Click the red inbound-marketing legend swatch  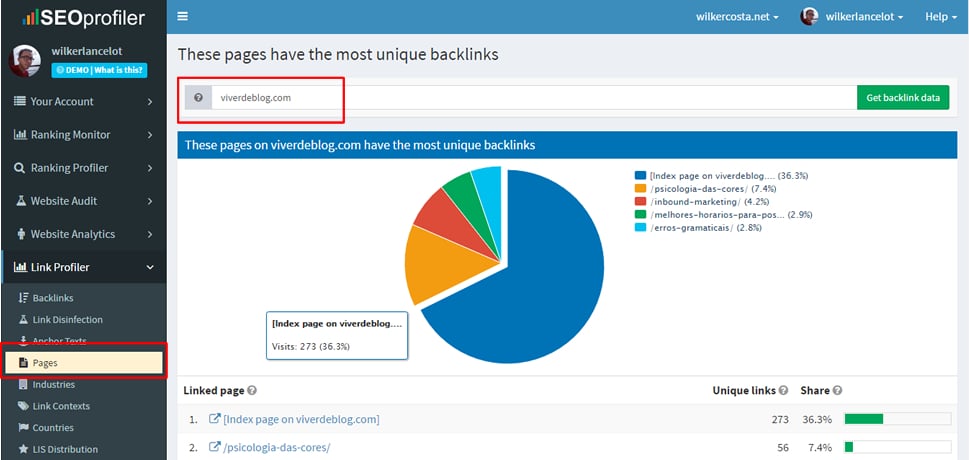click(640, 202)
